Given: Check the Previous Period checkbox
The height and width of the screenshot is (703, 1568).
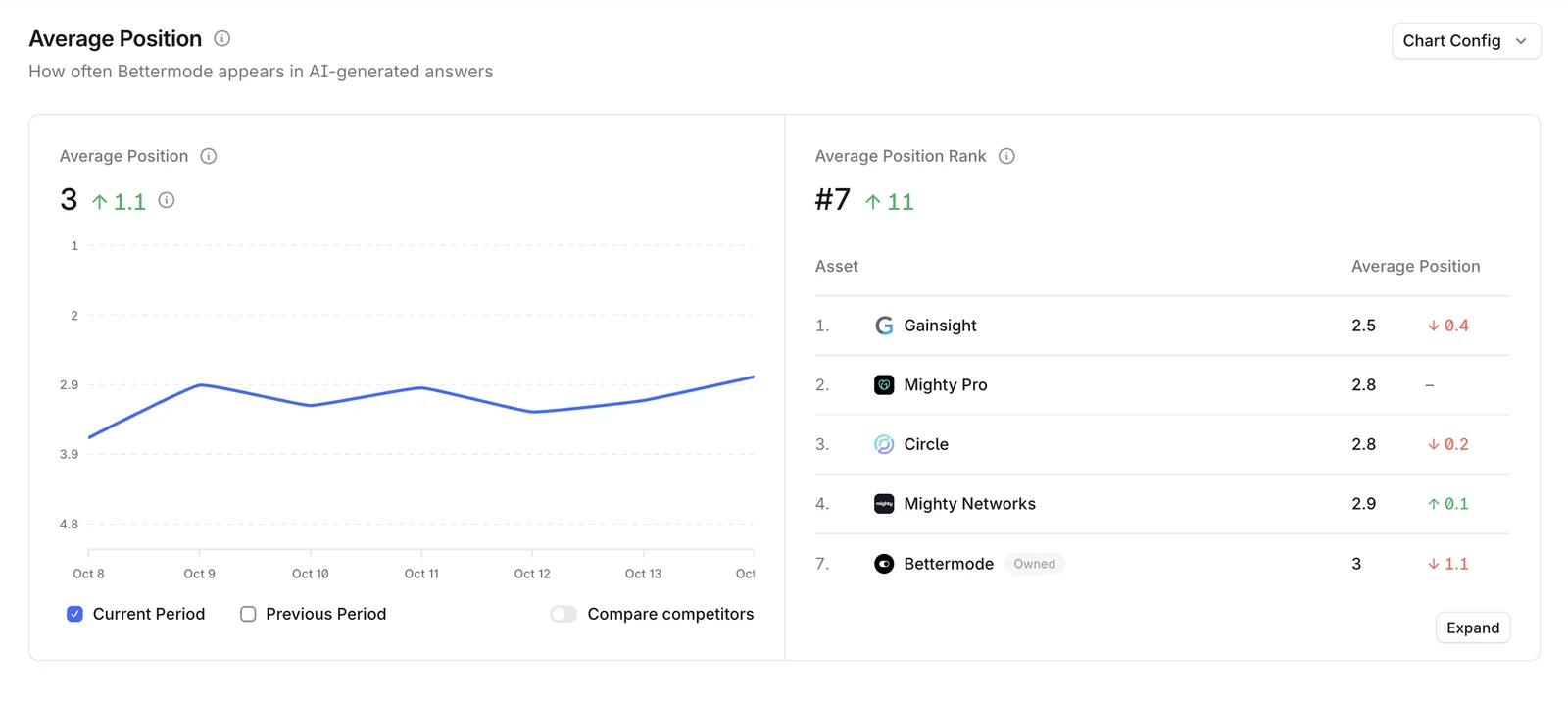Looking at the screenshot, I should pos(248,614).
